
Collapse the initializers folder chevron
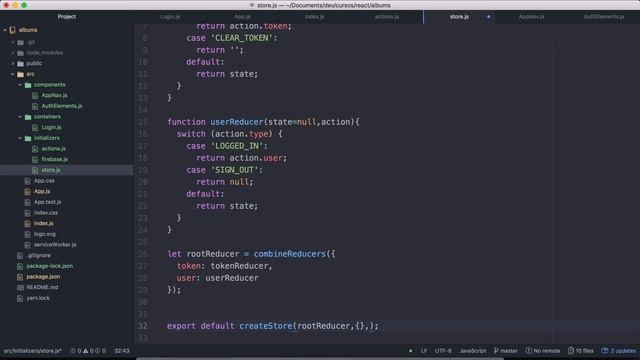point(20,138)
